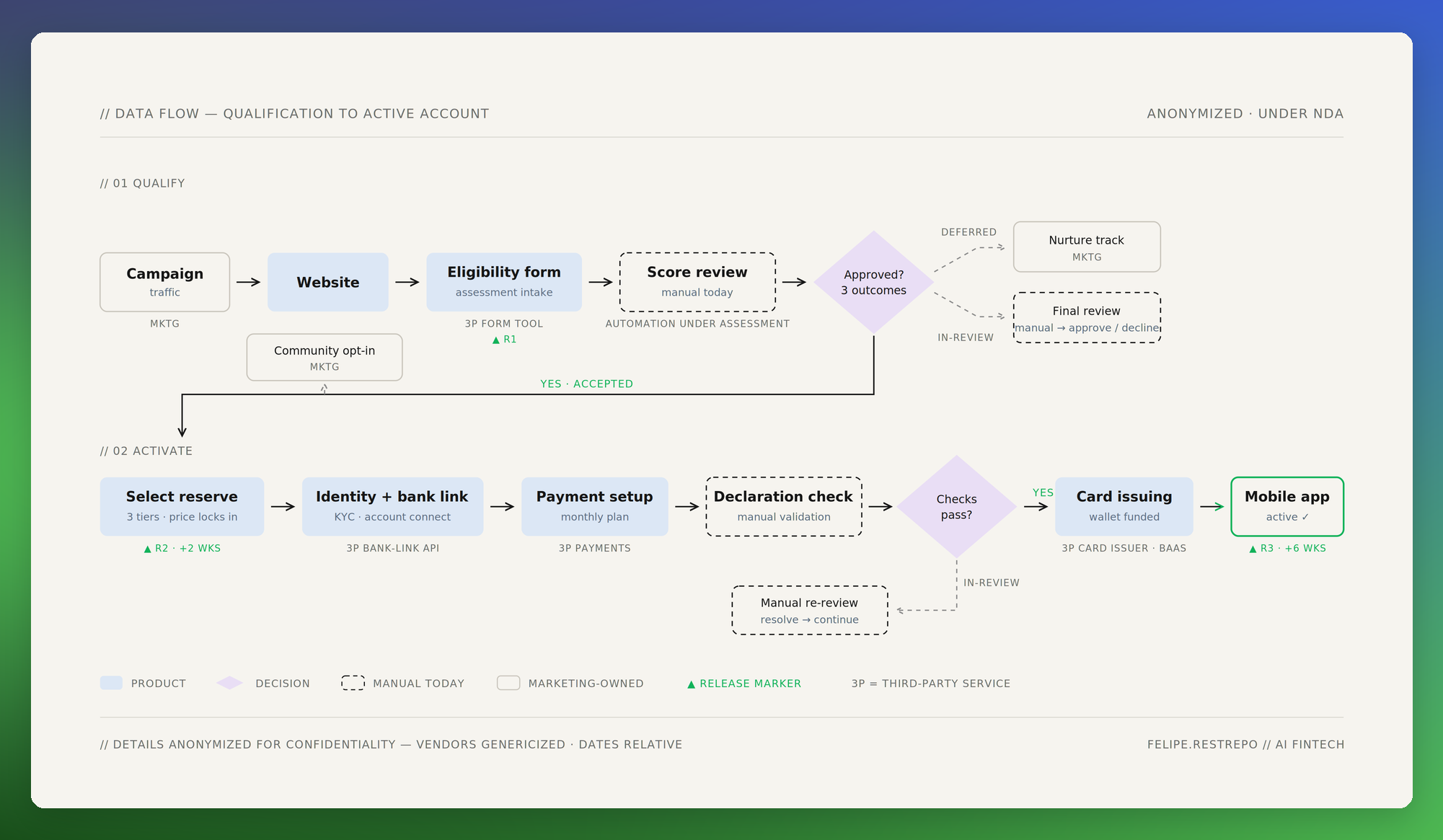Click the arrow between Website and Eligibility form
1443x840 pixels.
(x=407, y=282)
